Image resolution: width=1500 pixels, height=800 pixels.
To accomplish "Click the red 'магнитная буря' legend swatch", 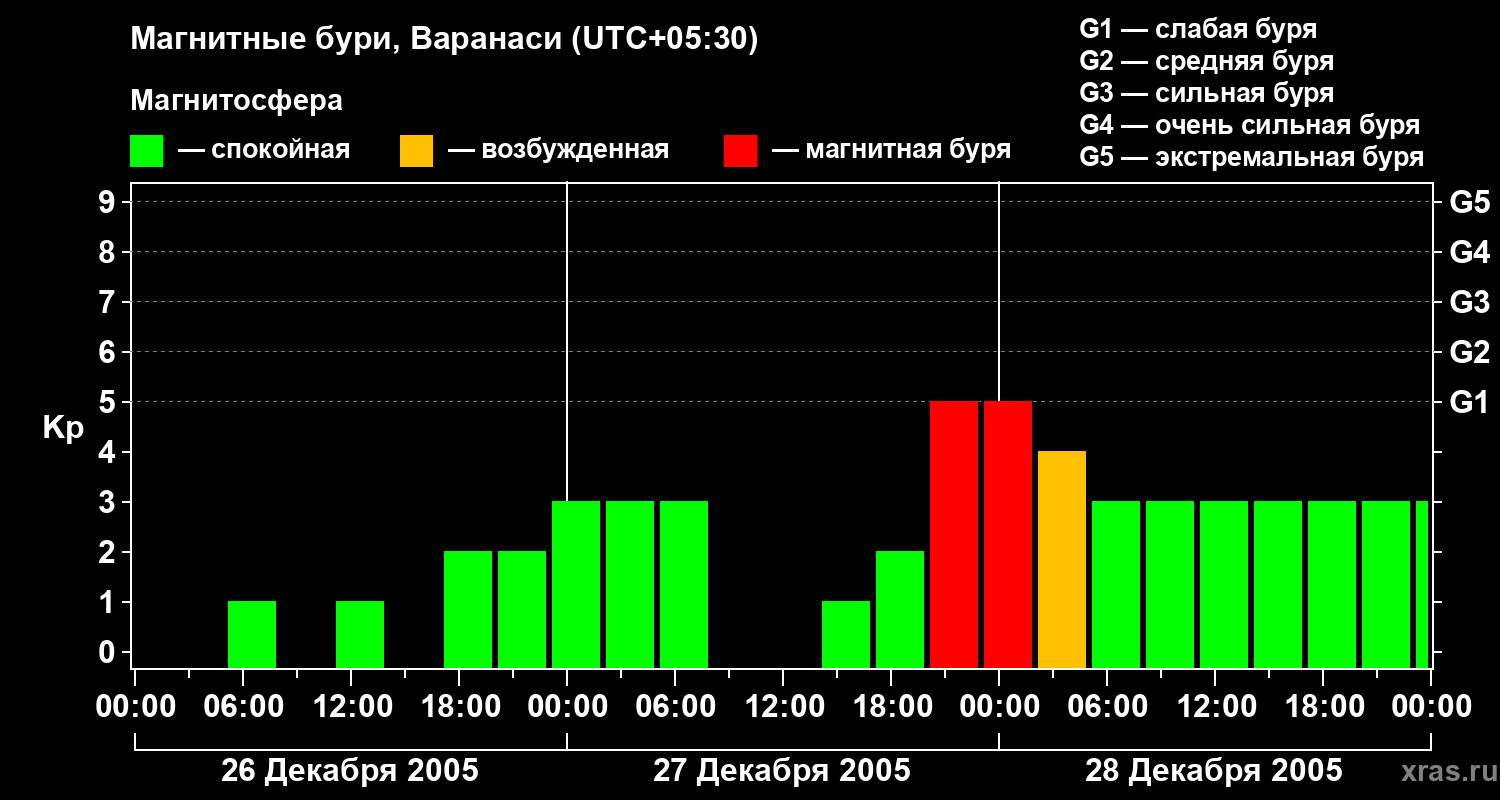I will tap(740, 150).
